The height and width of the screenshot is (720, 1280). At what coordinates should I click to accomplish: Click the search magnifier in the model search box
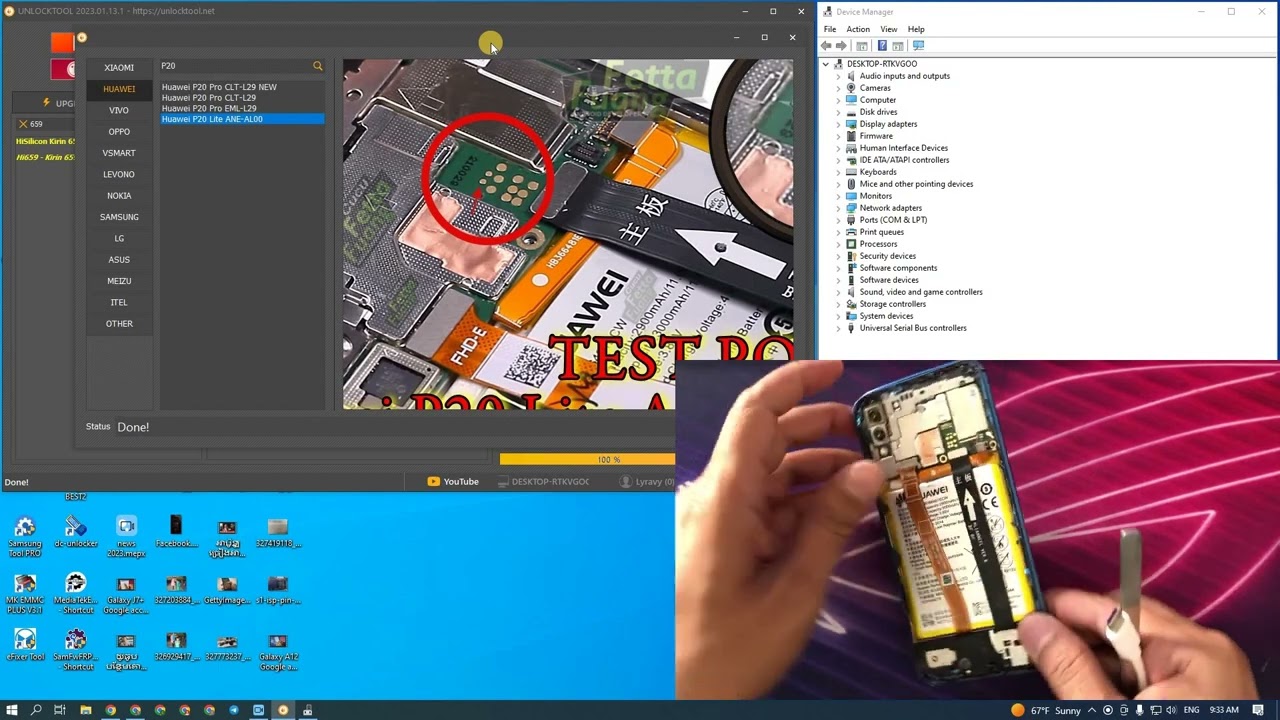(318, 66)
